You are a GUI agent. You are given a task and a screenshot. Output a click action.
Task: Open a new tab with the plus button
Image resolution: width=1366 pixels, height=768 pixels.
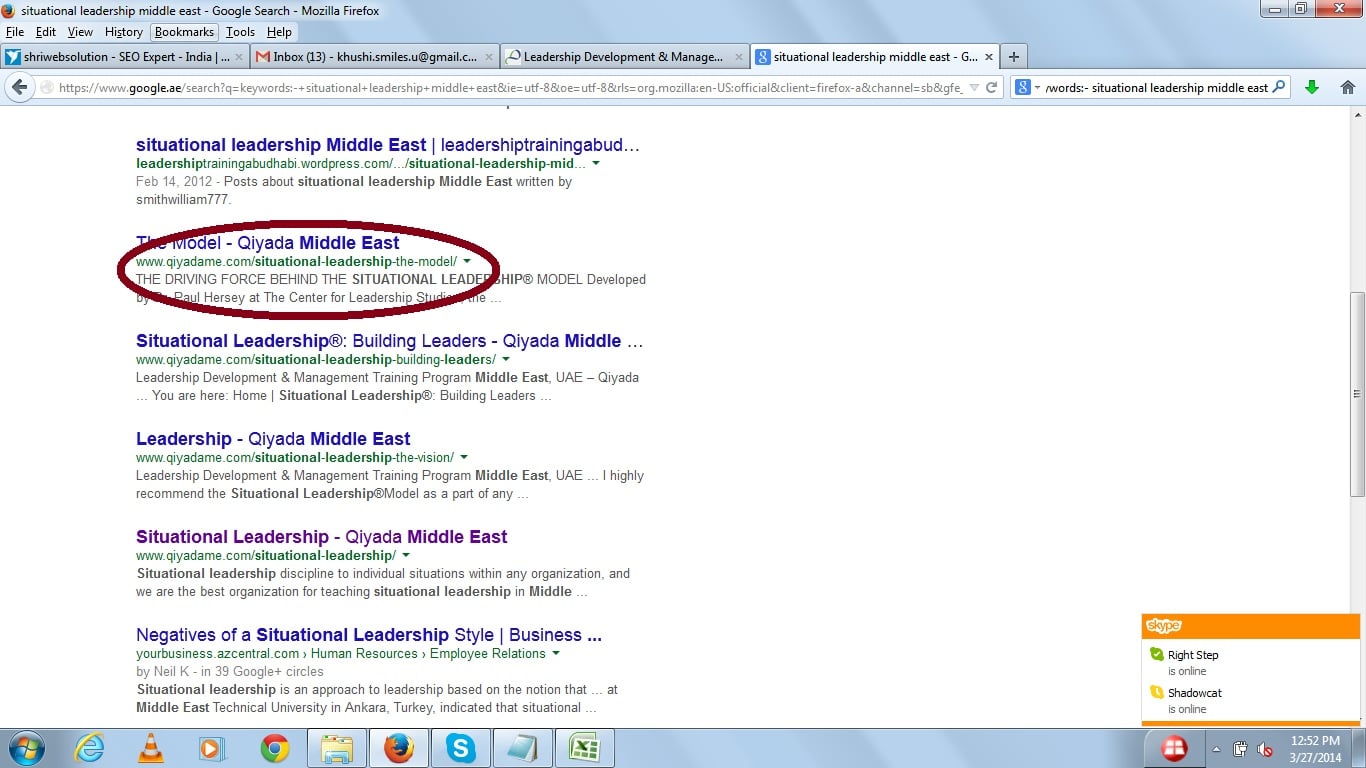1013,57
